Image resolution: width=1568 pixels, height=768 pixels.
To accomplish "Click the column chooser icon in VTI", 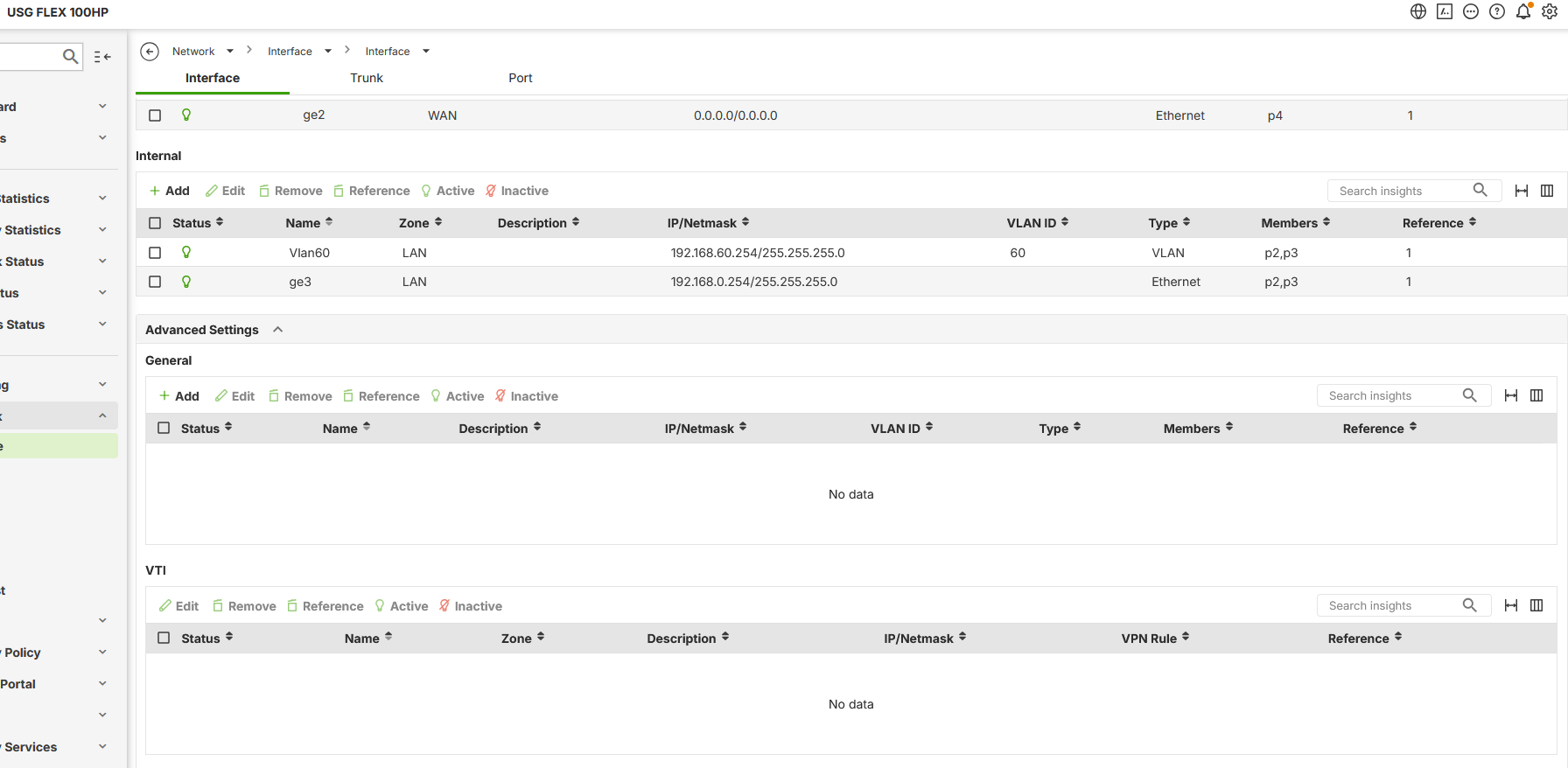I will click(1536, 605).
